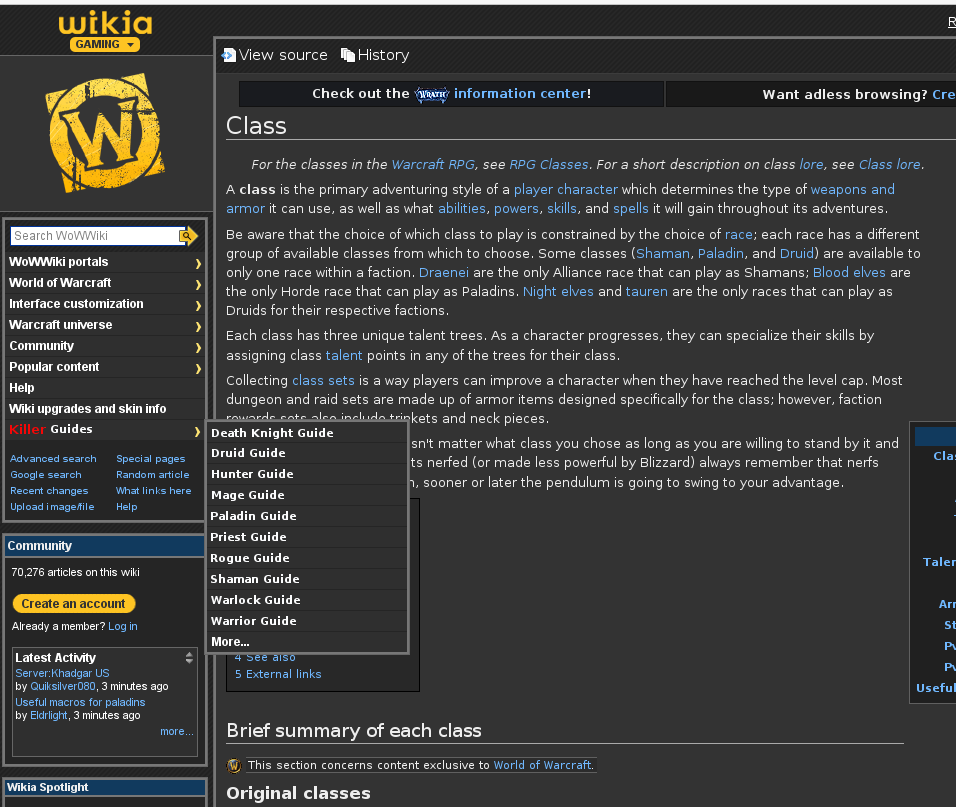Open Recent changes link
956x807 pixels.
pyautogui.click(x=49, y=491)
